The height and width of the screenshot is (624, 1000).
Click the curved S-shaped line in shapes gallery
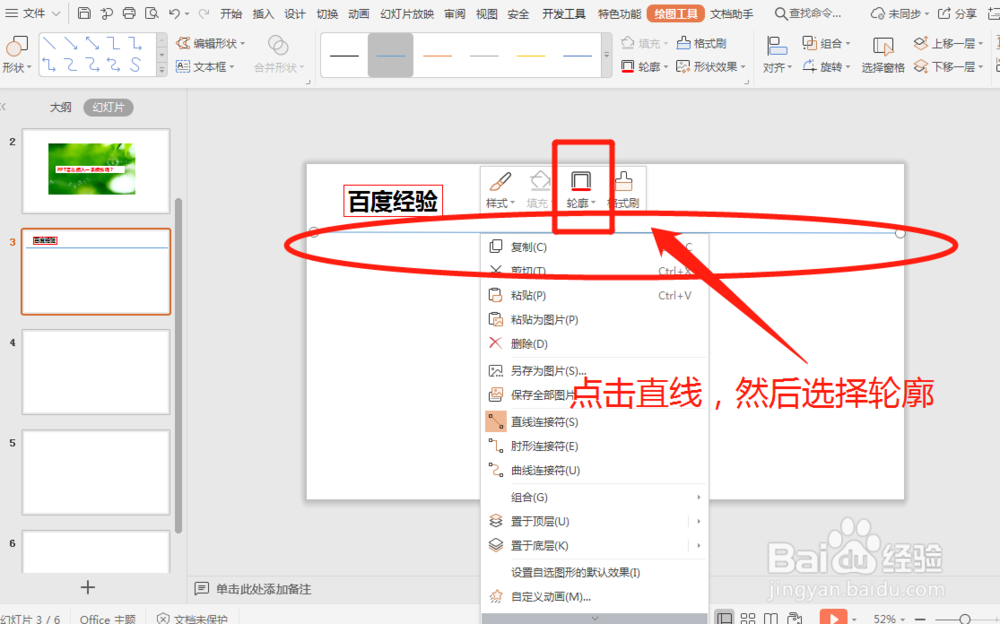[x=135, y=64]
